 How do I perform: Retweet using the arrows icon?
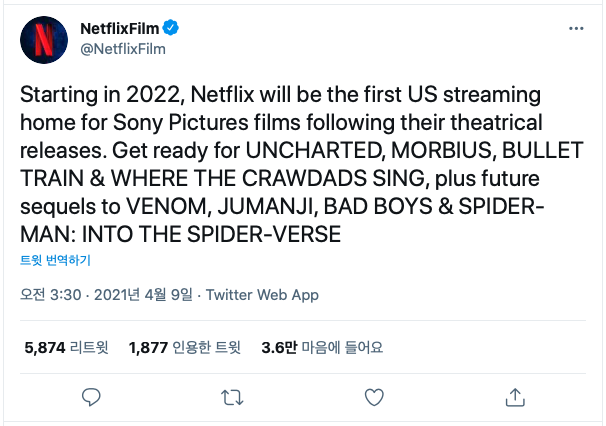tap(232, 397)
